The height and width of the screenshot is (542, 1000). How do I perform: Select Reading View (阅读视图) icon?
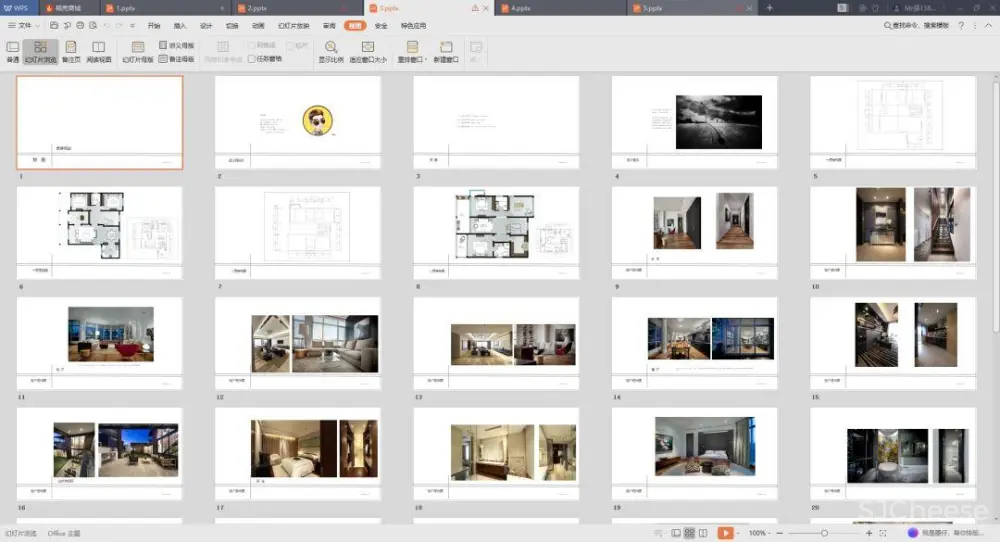99,51
